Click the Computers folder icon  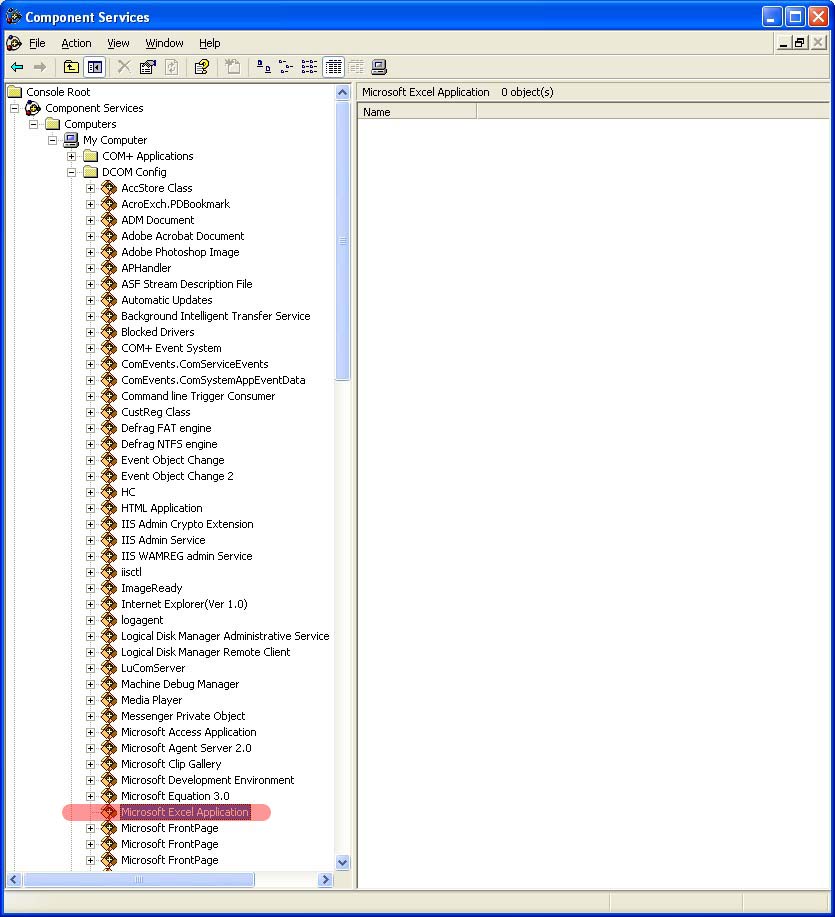[53, 124]
